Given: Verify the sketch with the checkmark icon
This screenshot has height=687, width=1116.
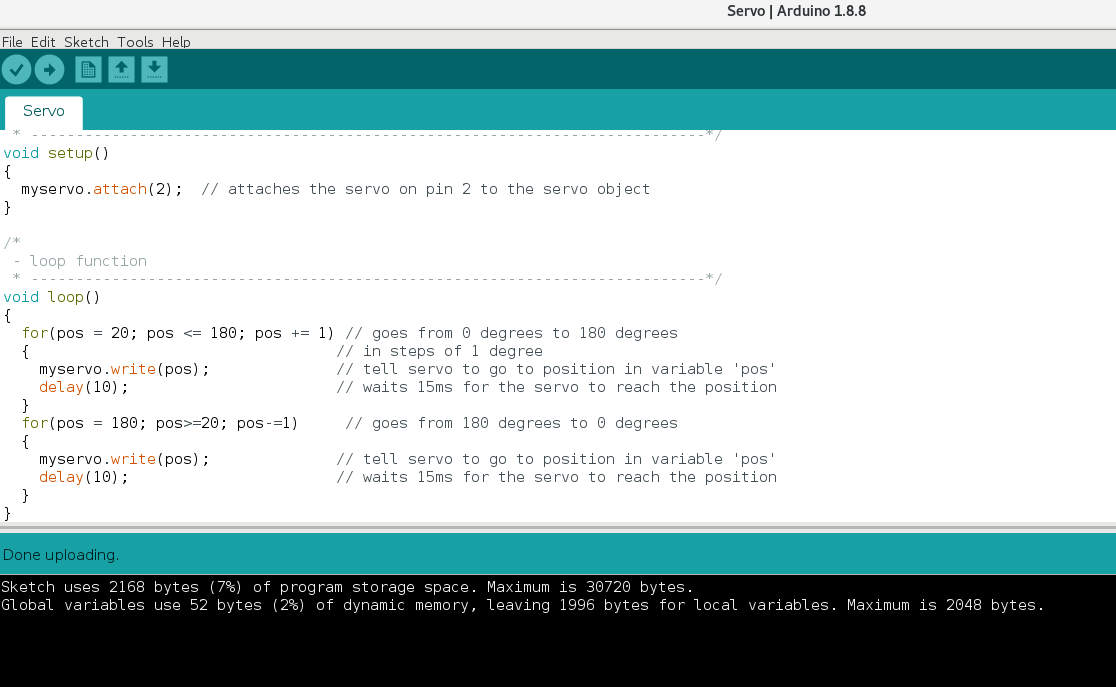Looking at the screenshot, I should [x=16, y=69].
